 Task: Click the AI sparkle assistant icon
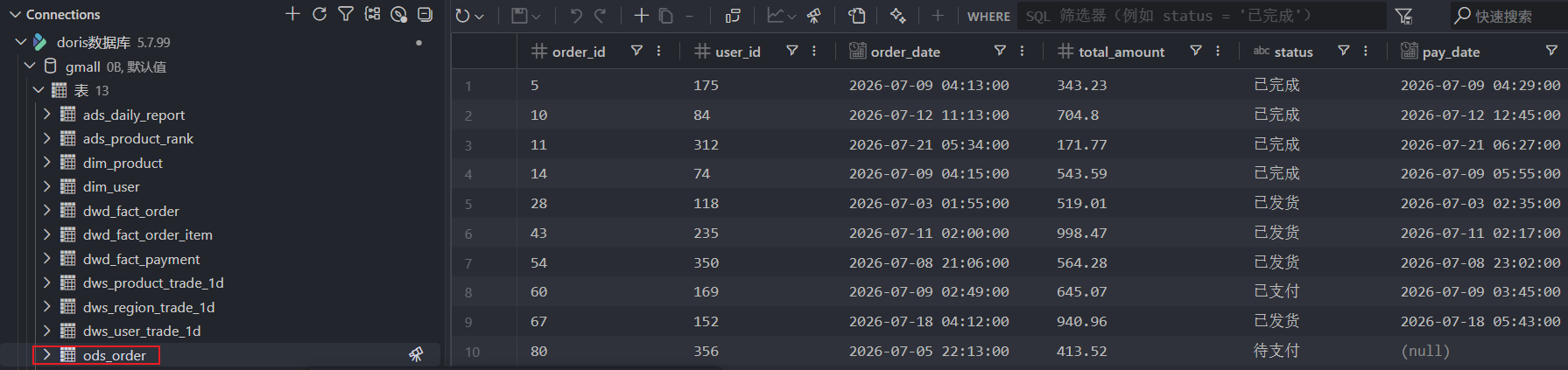tap(897, 16)
